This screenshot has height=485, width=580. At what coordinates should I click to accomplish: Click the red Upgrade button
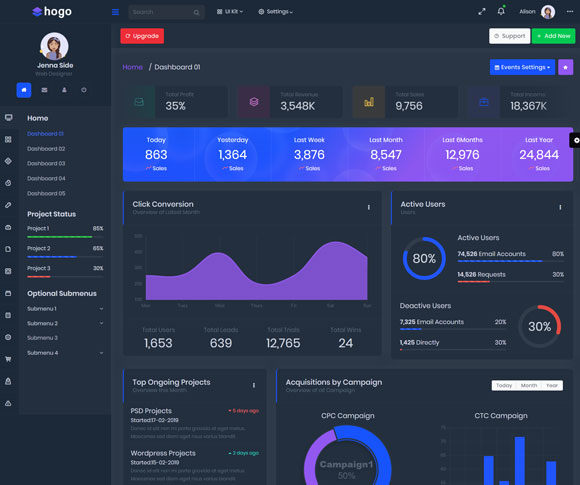(142, 36)
